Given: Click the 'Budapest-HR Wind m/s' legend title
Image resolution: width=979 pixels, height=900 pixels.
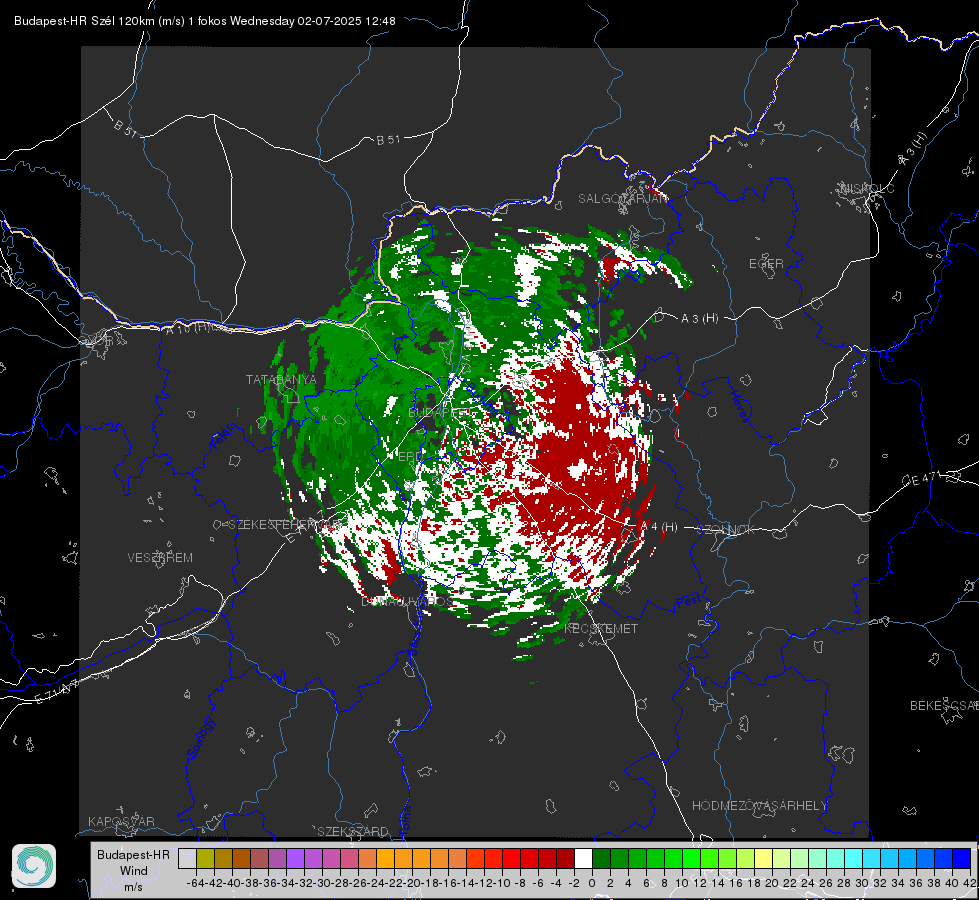Looking at the screenshot, I should click(133, 871).
